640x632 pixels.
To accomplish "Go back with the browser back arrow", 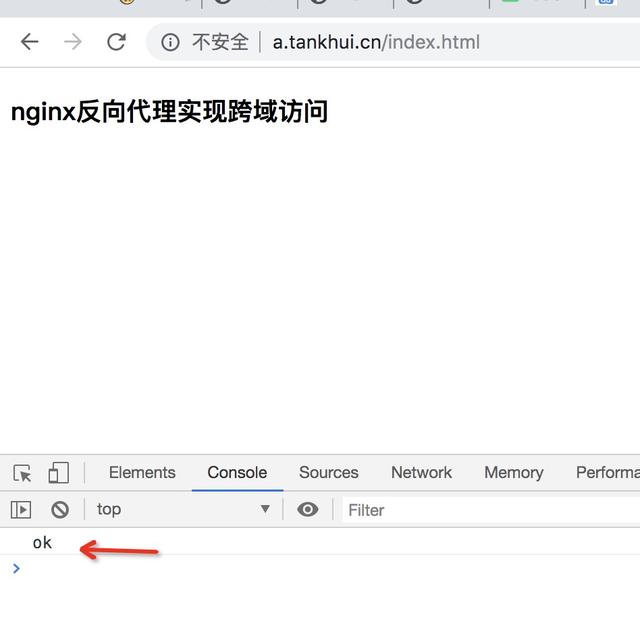I will 29,42.
